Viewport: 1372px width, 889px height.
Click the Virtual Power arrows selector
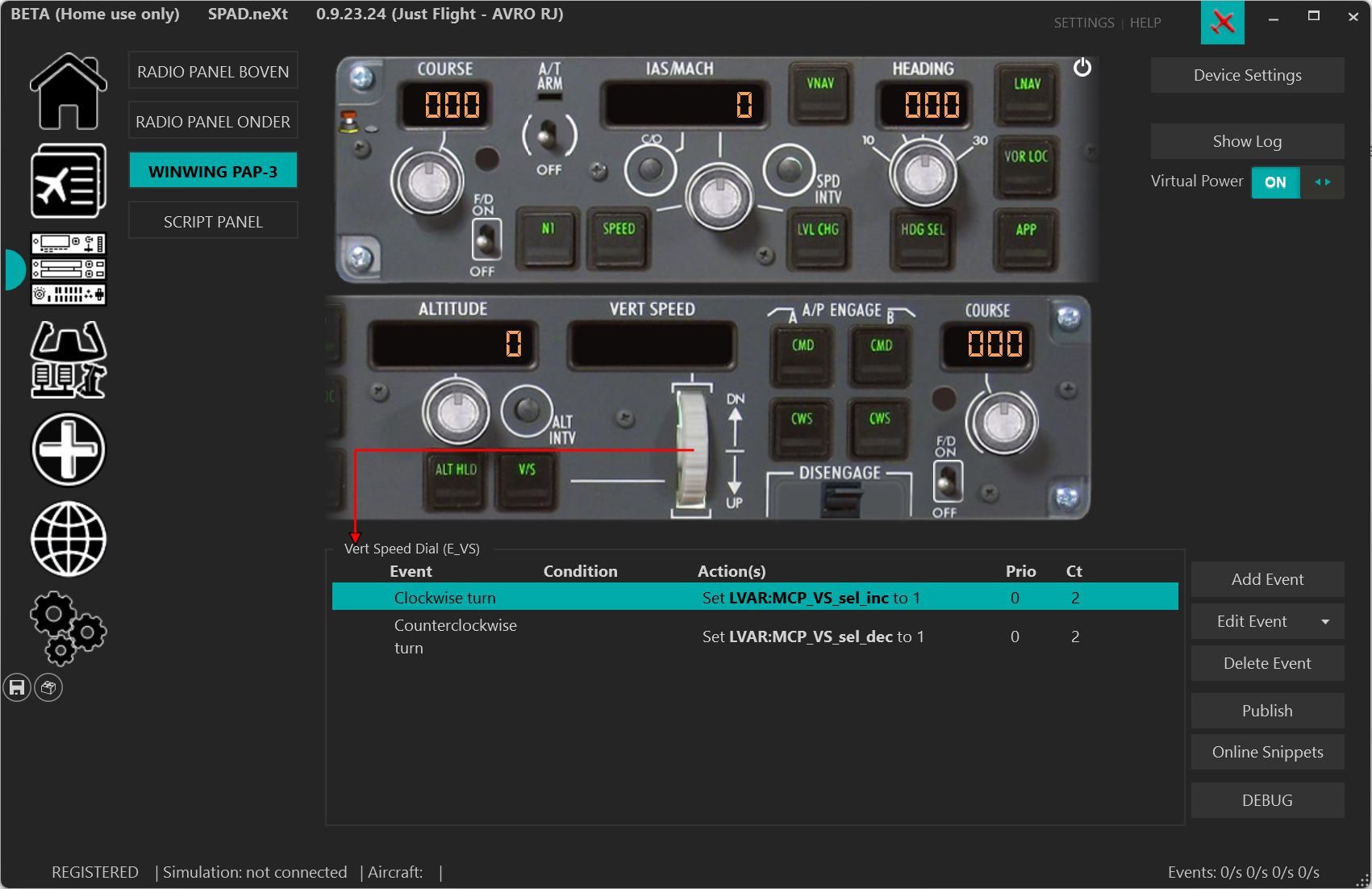click(1322, 182)
